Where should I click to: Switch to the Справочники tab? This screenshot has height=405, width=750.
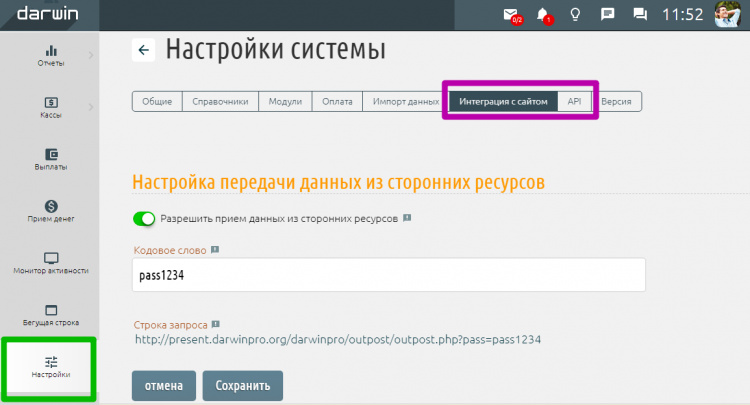coord(219,102)
